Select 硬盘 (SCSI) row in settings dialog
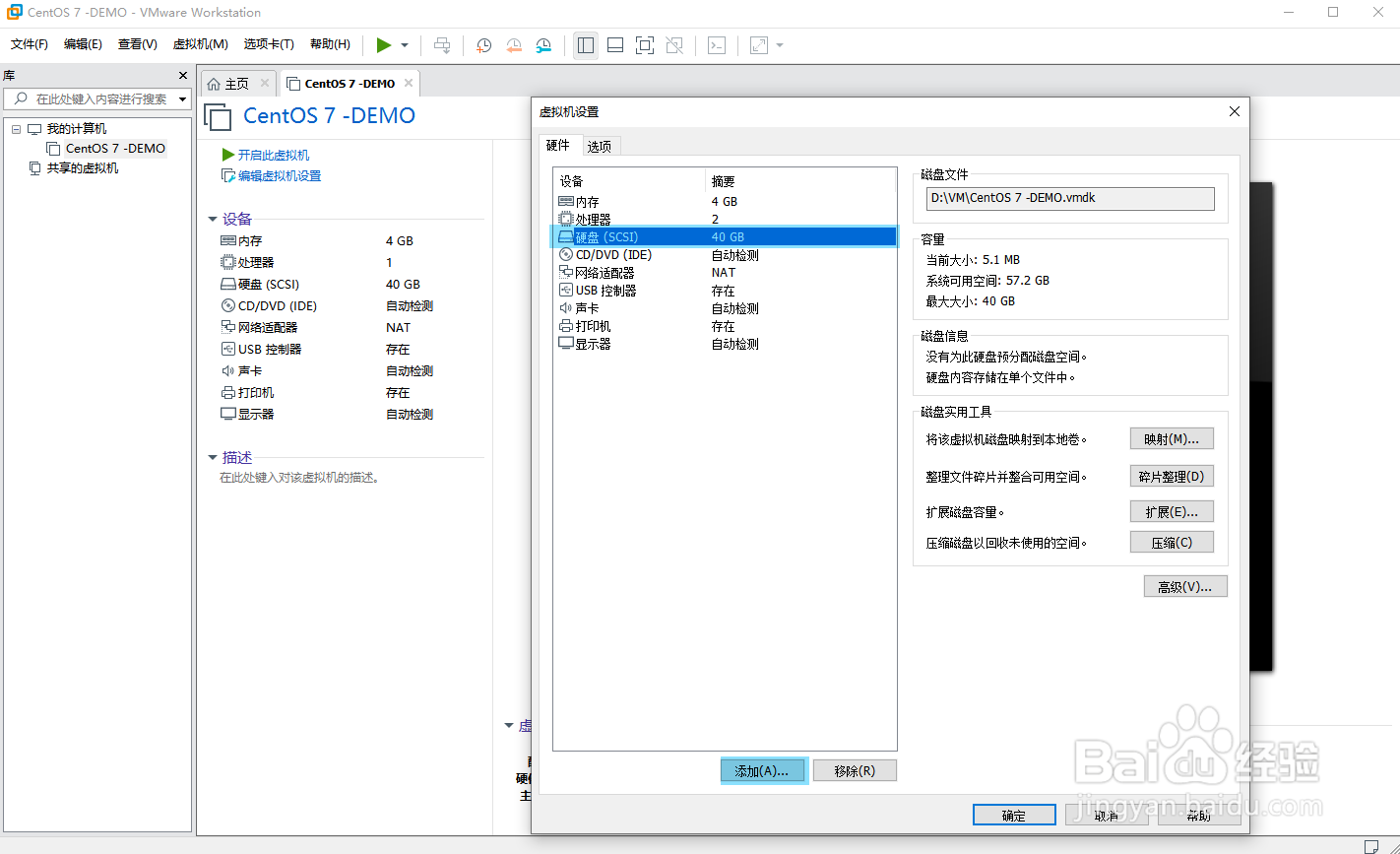Screen dimensions: 1400x854 (x=725, y=237)
